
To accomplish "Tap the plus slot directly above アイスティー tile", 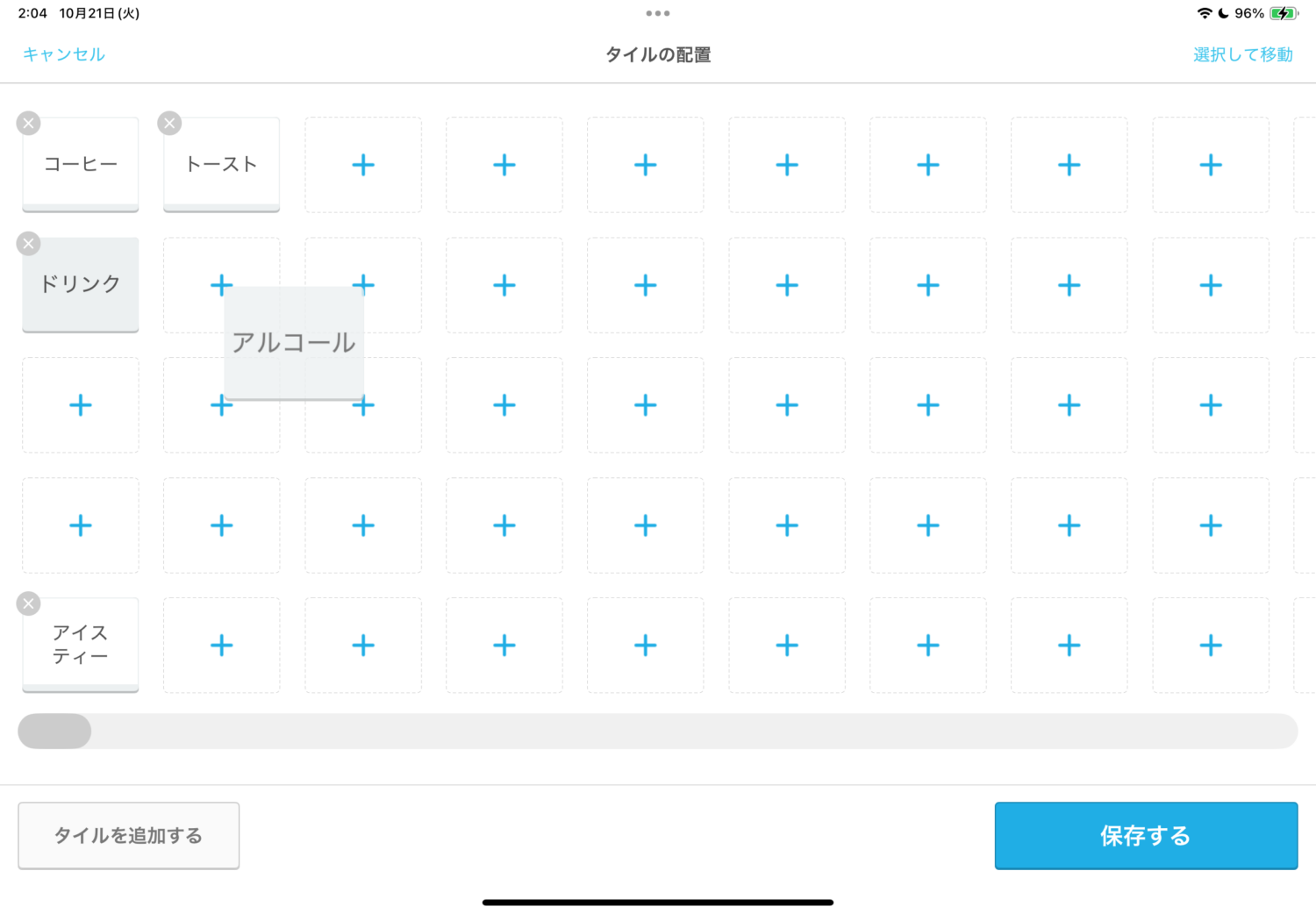I will 81,525.
